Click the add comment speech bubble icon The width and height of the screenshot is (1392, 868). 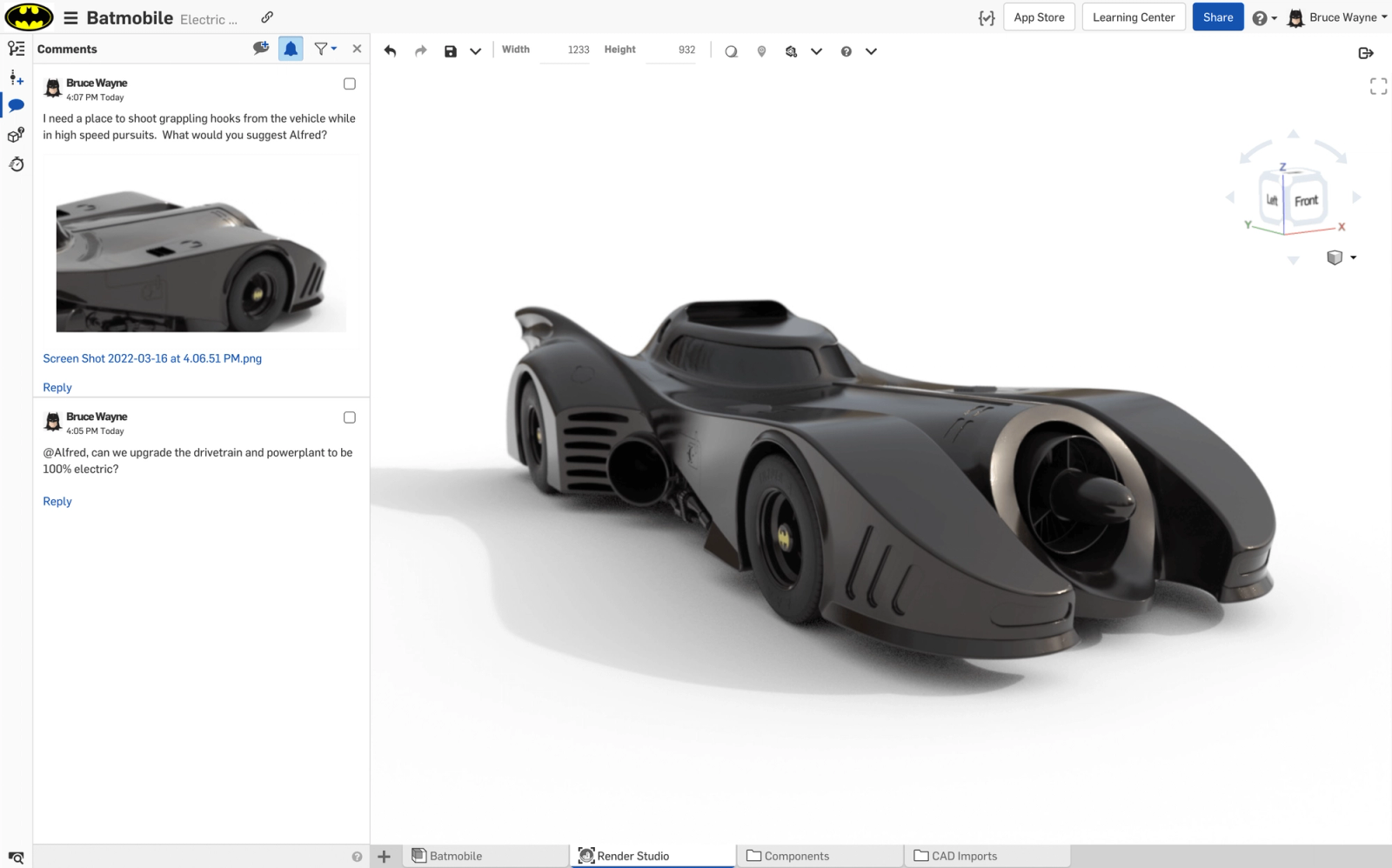coord(260,49)
